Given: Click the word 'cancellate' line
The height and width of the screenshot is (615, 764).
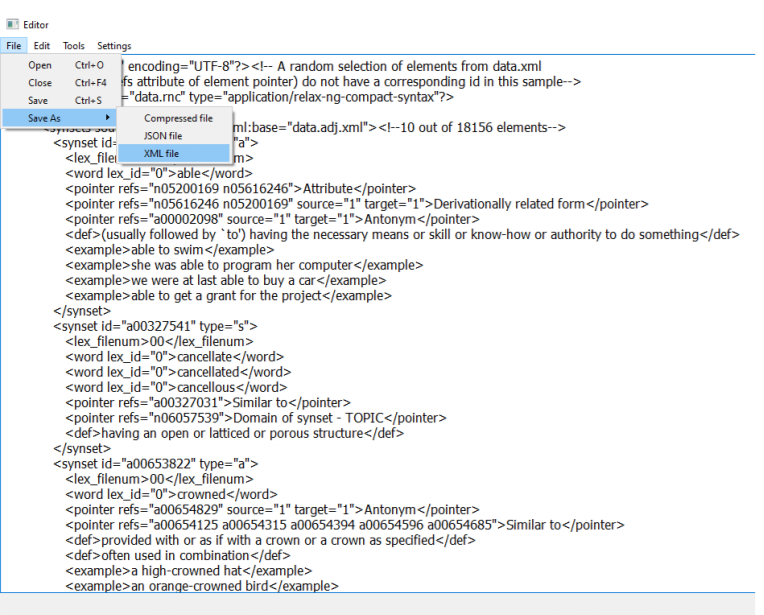Looking at the screenshot, I should 174,357.
